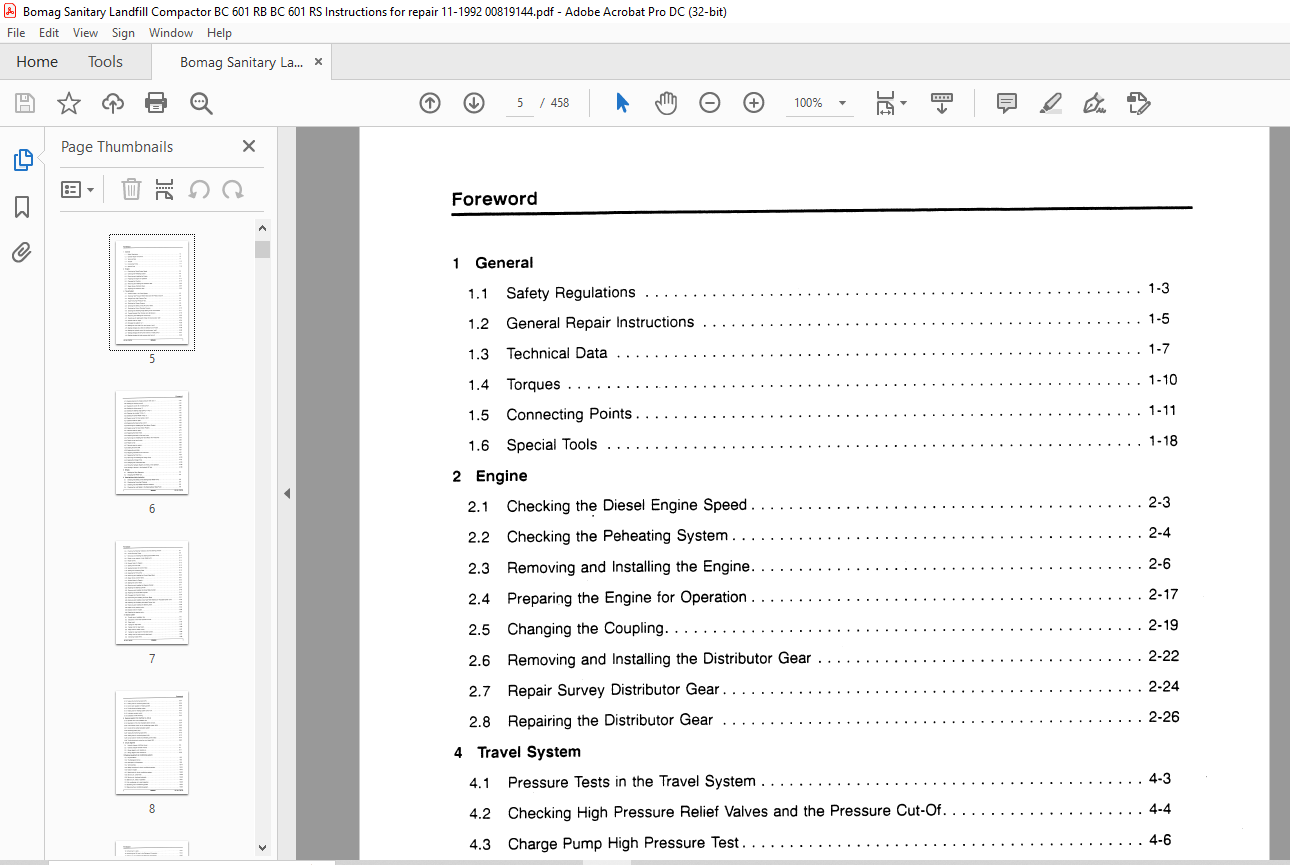Select the page 7 thumbnail

[x=152, y=593]
